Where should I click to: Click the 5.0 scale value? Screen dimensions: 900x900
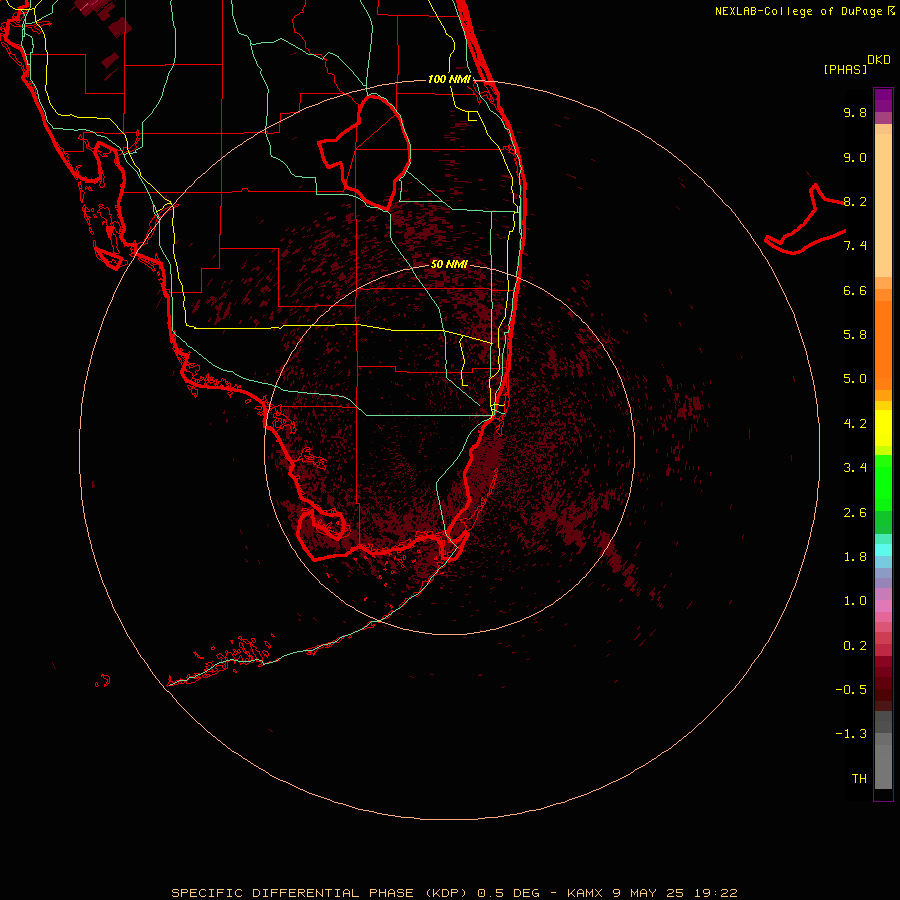(855, 379)
